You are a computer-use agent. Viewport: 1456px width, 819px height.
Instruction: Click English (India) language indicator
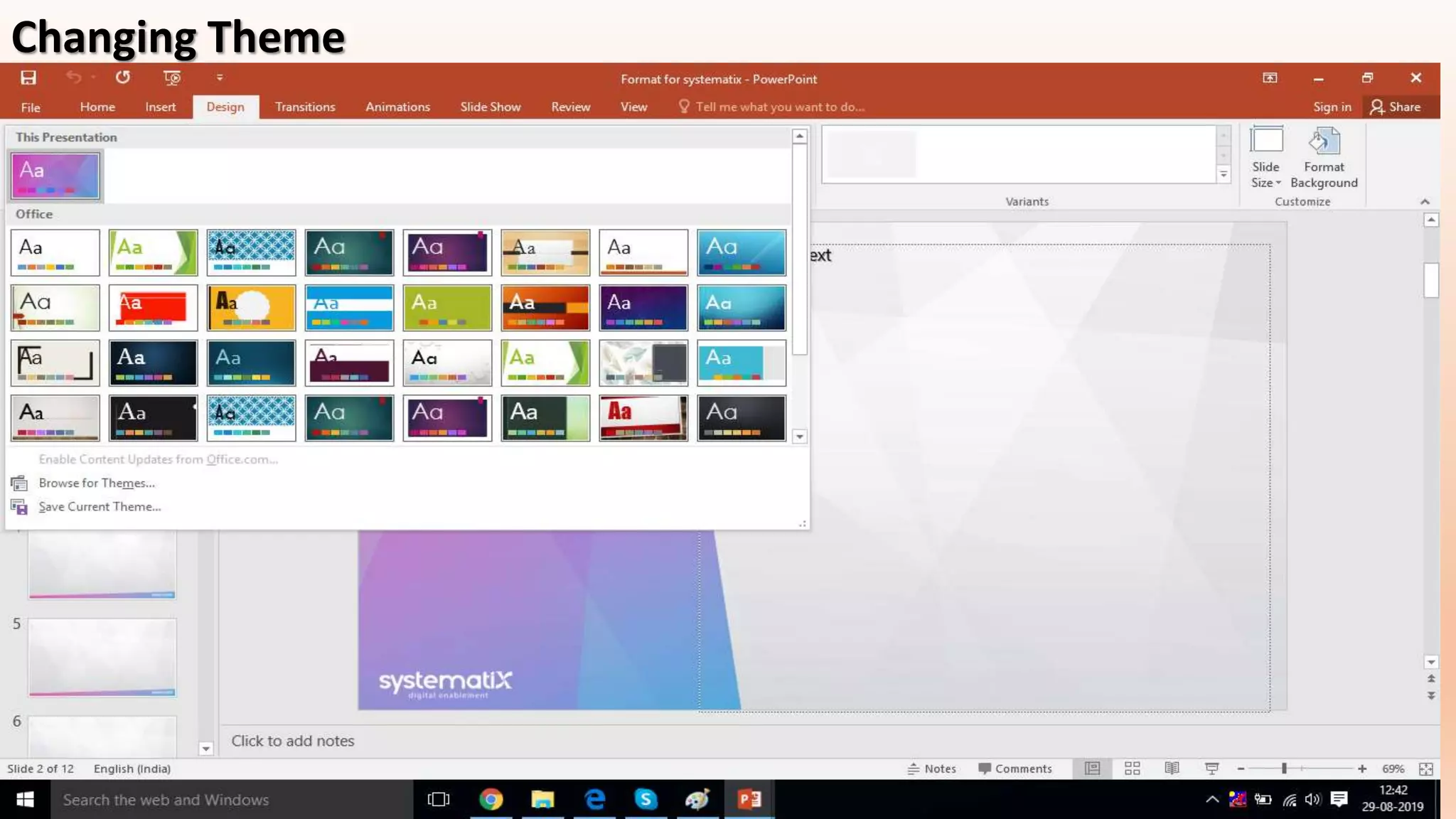132,769
